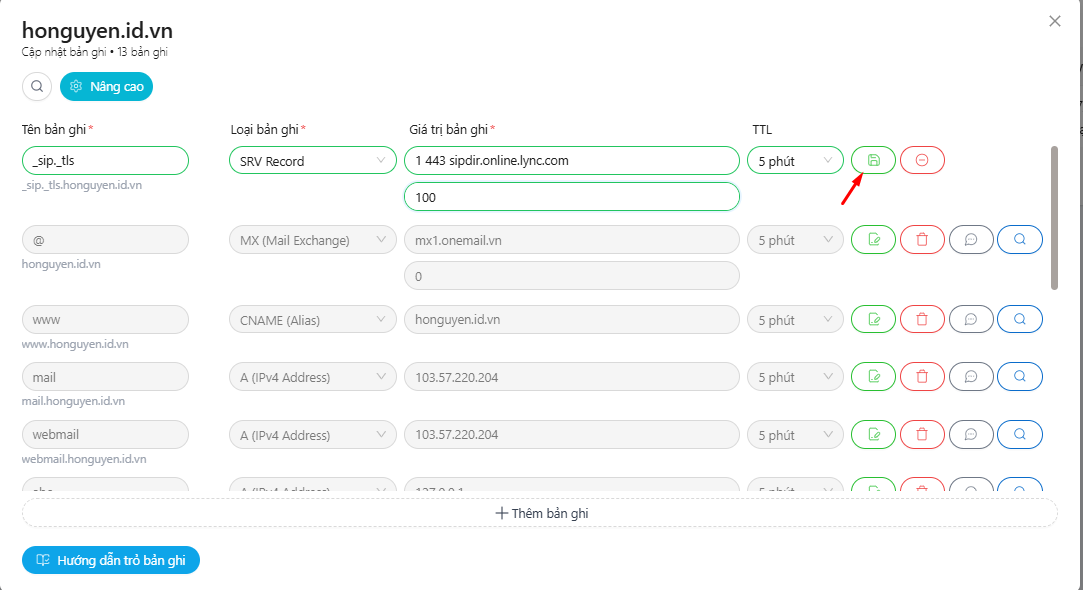Screen dimensions: 1083x590
Task: Click the record list vertical scrollbar
Action: pos(1054,218)
